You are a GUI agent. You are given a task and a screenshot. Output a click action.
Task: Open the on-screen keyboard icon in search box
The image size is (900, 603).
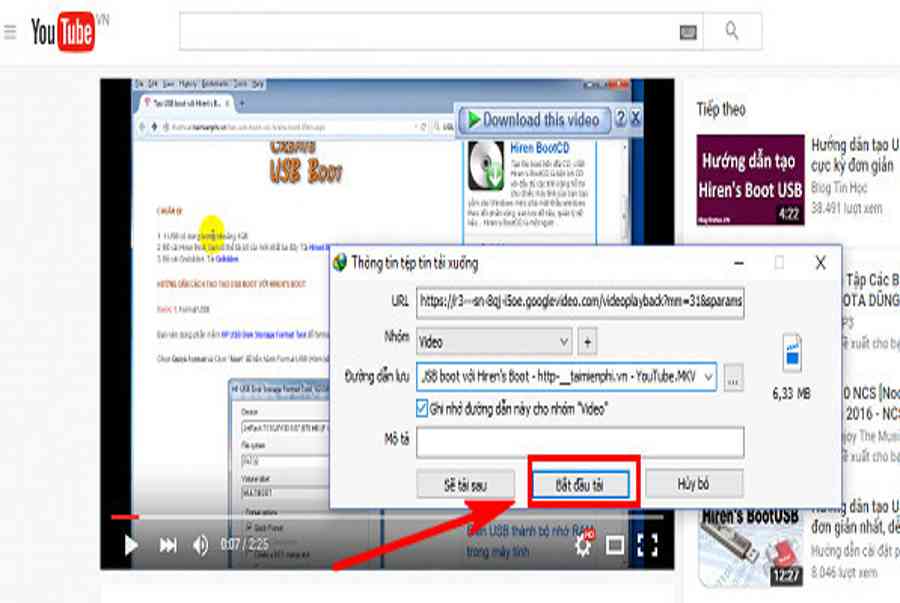(x=688, y=32)
